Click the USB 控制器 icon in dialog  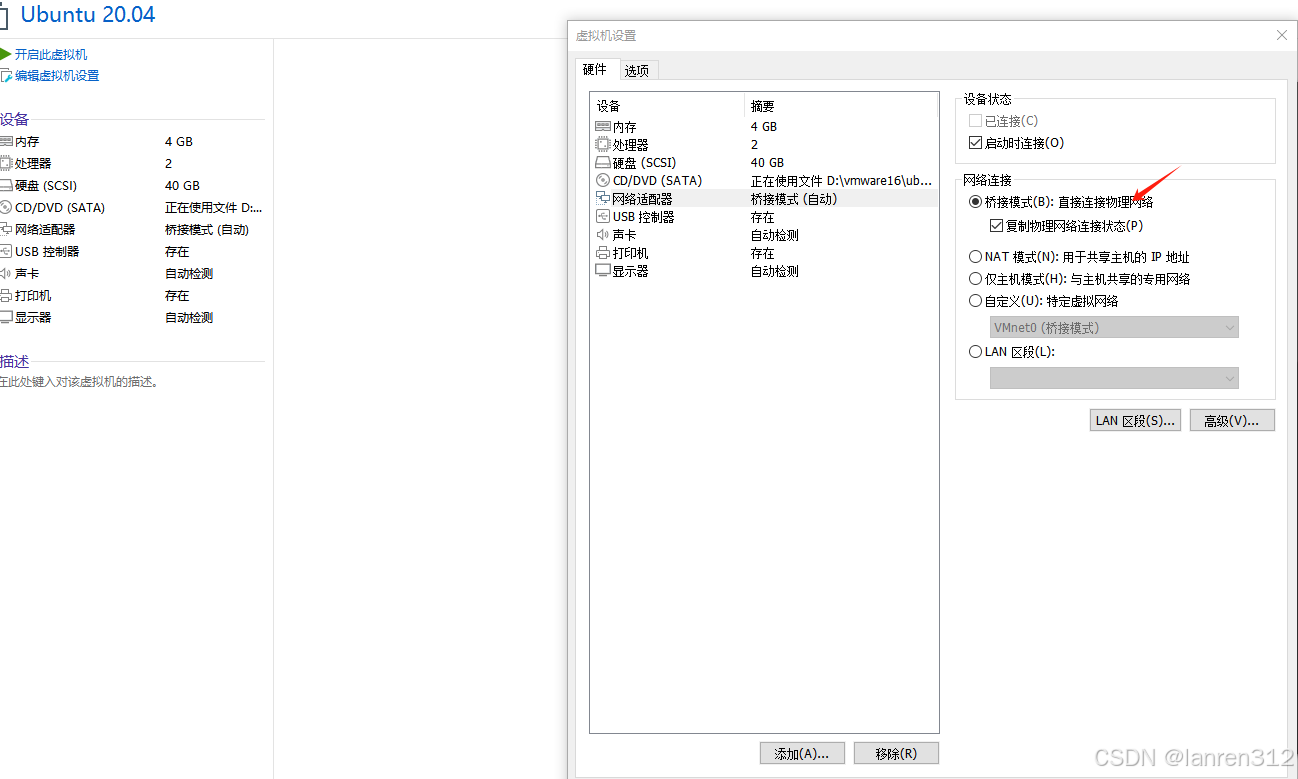click(x=602, y=217)
